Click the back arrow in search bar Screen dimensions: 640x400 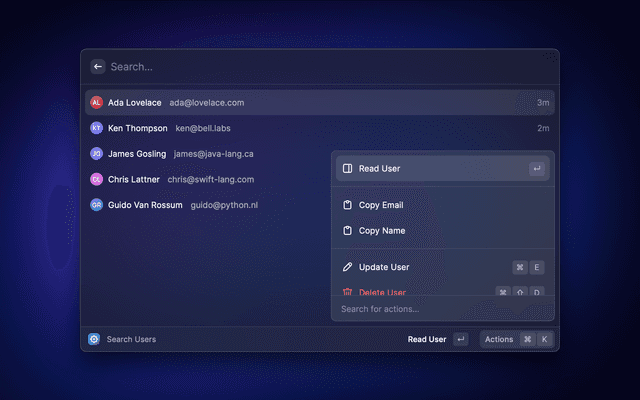97,67
